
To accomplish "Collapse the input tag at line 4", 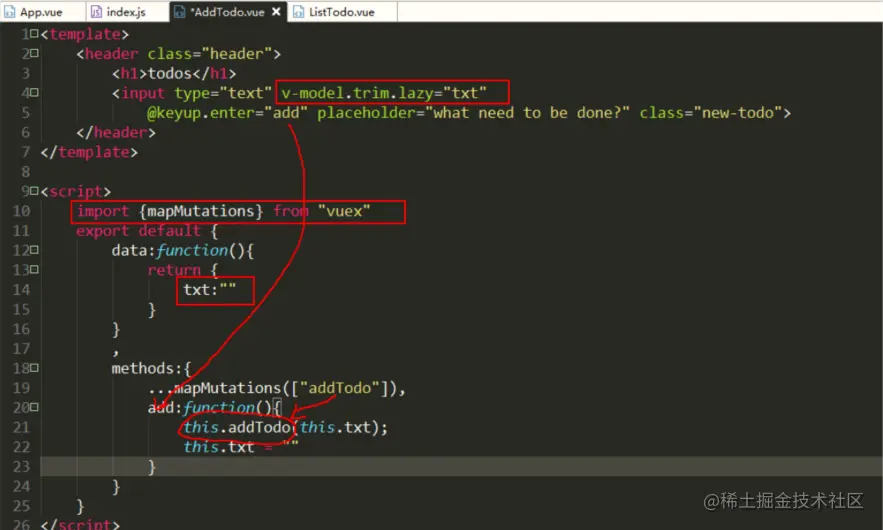I will tap(34, 92).
